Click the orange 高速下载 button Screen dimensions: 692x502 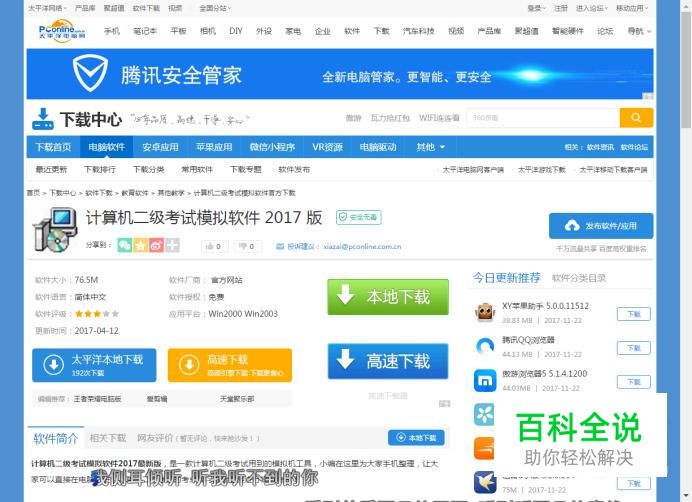pos(229,365)
